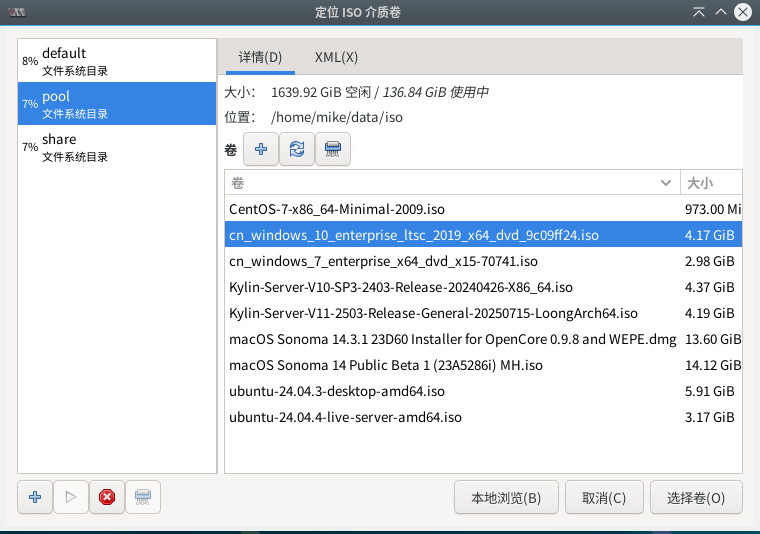Click the 8% usage of default pool
This screenshot has width=760, height=534.
(x=30, y=61)
